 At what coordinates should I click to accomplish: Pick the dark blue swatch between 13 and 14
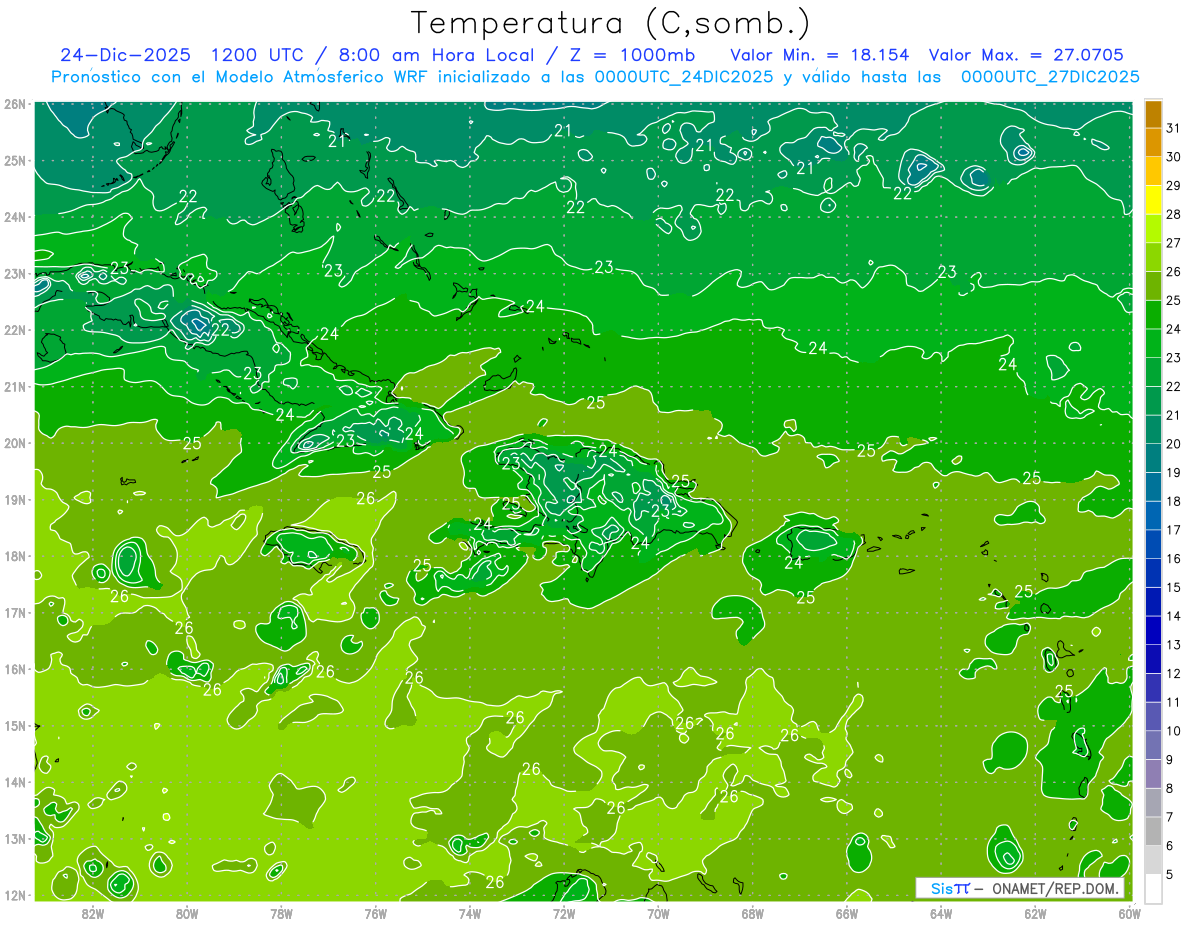tap(1154, 630)
